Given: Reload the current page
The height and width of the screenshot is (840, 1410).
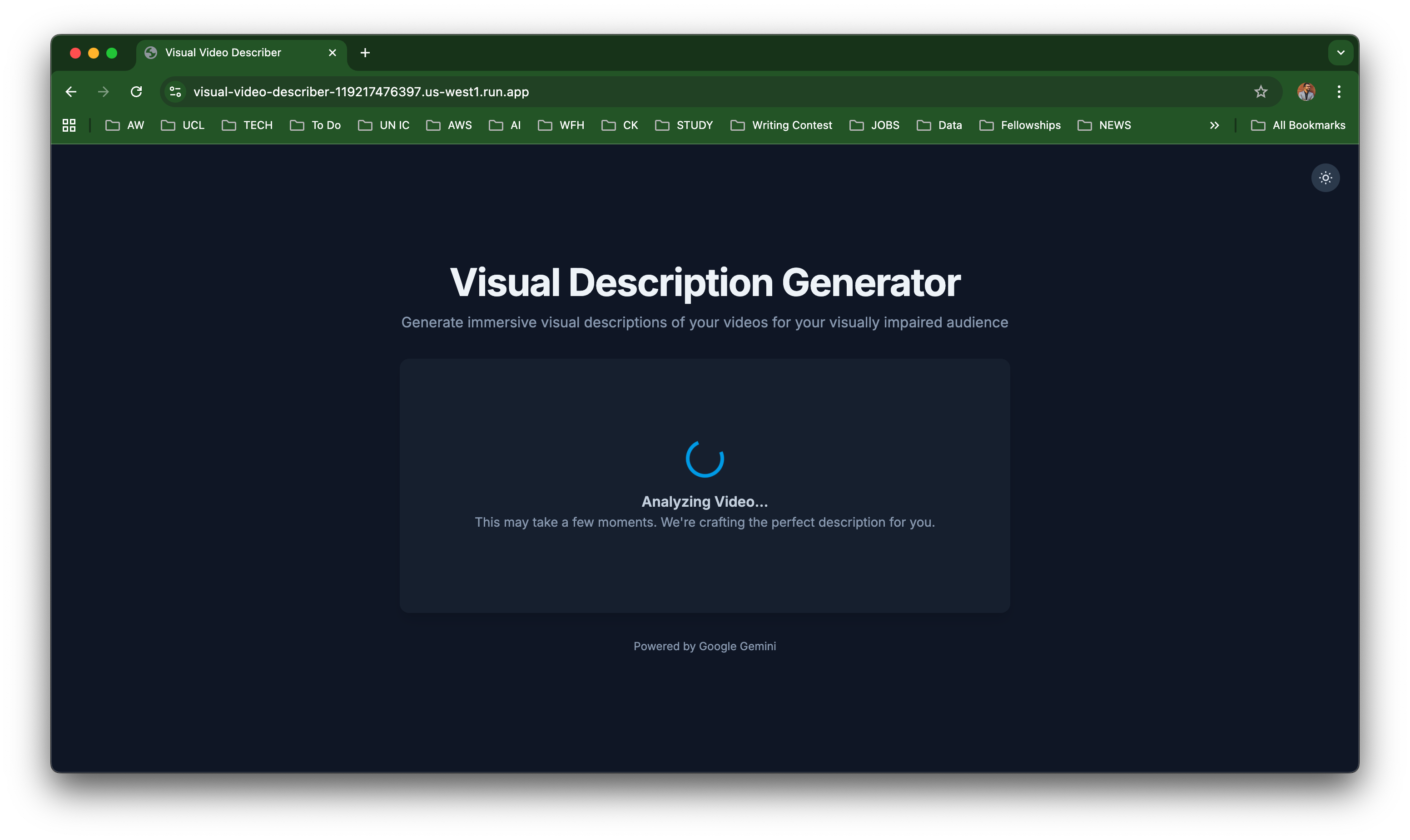Looking at the screenshot, I should tap(136, 92).
